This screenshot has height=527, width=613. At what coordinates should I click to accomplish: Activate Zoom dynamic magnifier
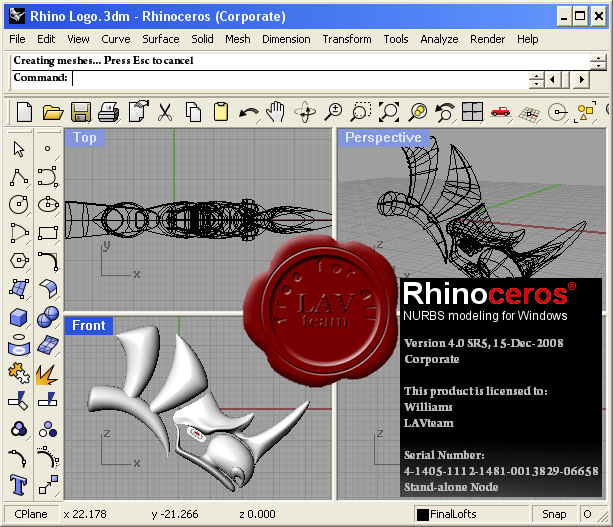(x=333, y=112)
